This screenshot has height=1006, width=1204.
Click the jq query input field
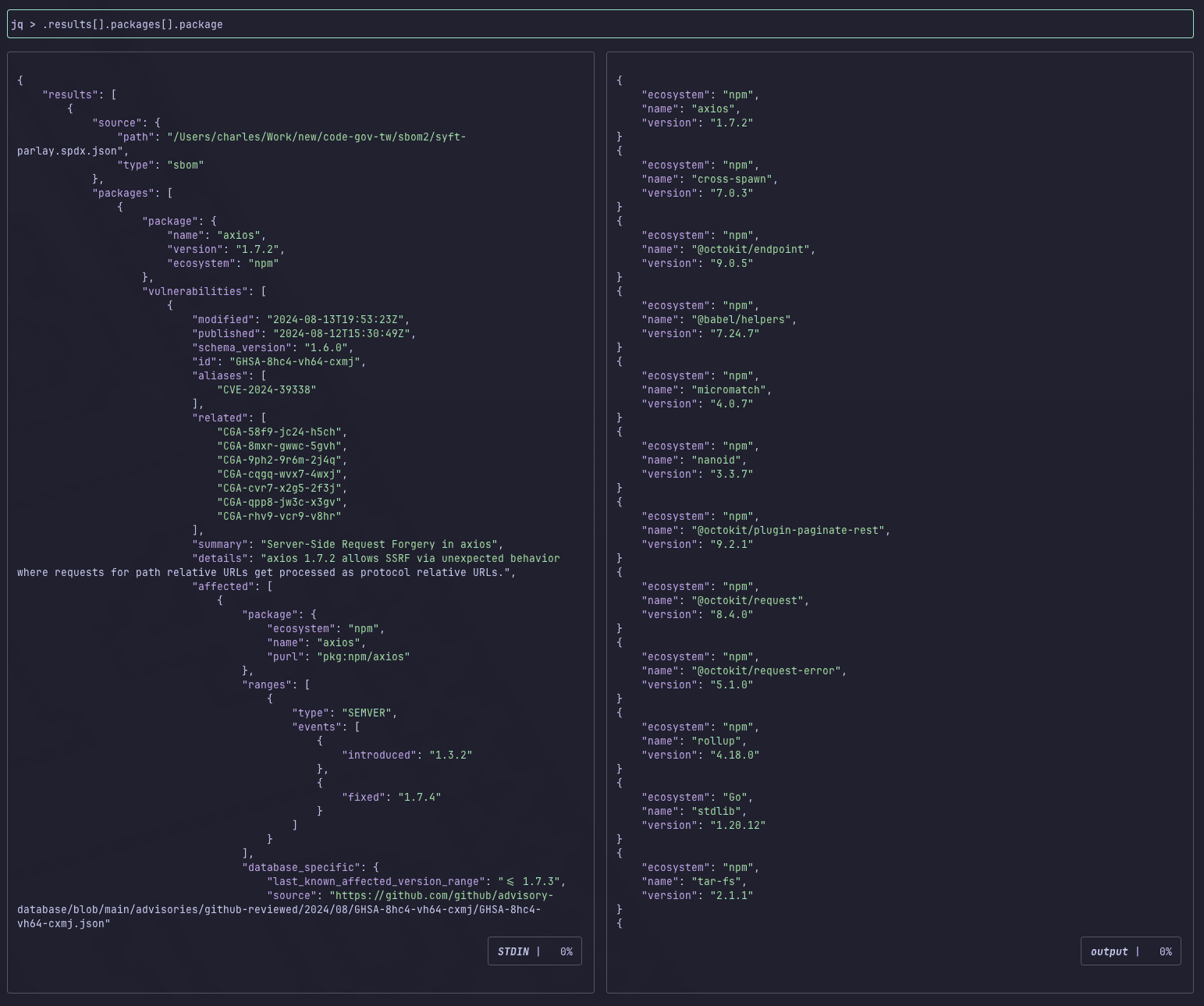600,24
